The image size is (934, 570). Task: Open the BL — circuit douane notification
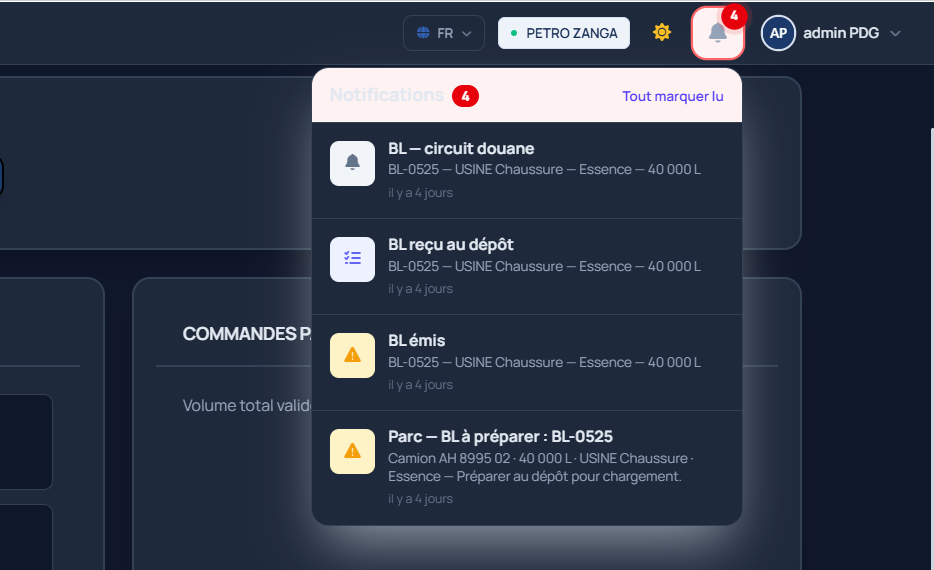(527, 170)
